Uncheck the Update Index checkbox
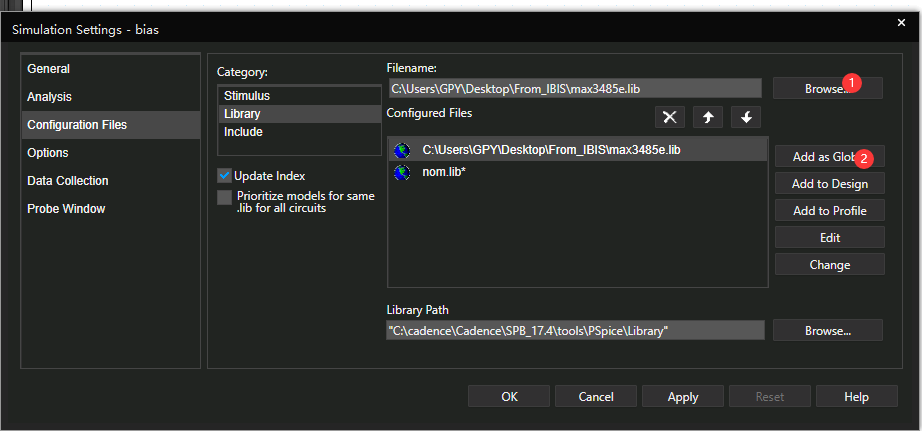 pyautogui.click(x=224, y=176)
